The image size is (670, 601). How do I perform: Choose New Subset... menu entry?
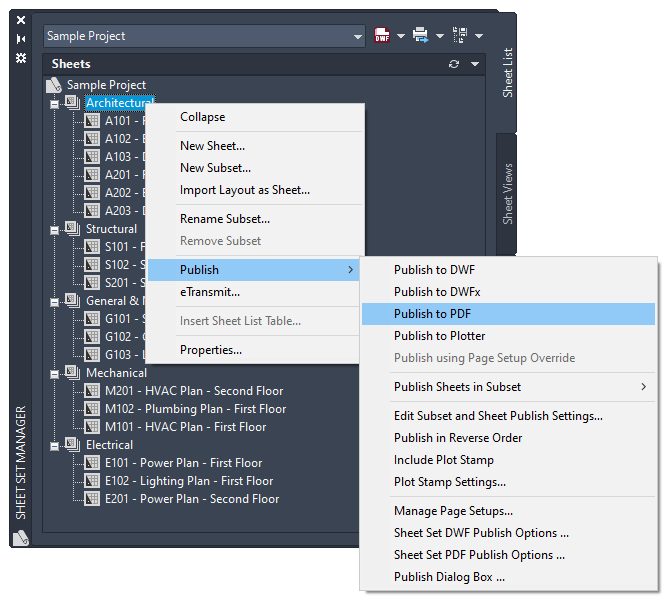[x=255, y=168]
